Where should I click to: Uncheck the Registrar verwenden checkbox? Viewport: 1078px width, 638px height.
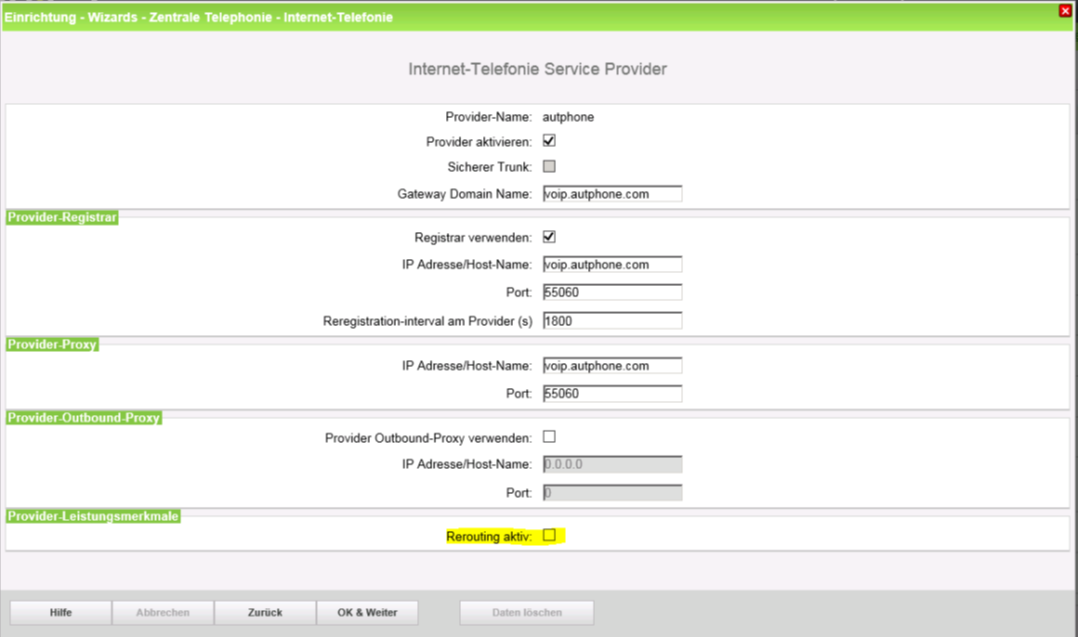point(549,237)
